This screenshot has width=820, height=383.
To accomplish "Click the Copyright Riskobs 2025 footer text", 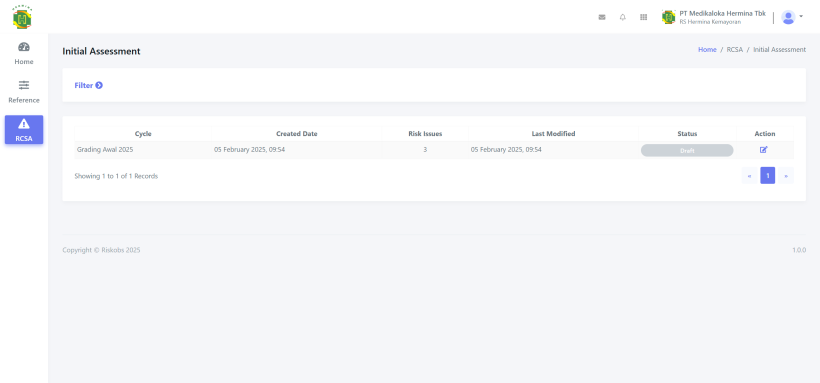I will click(101, 250).
